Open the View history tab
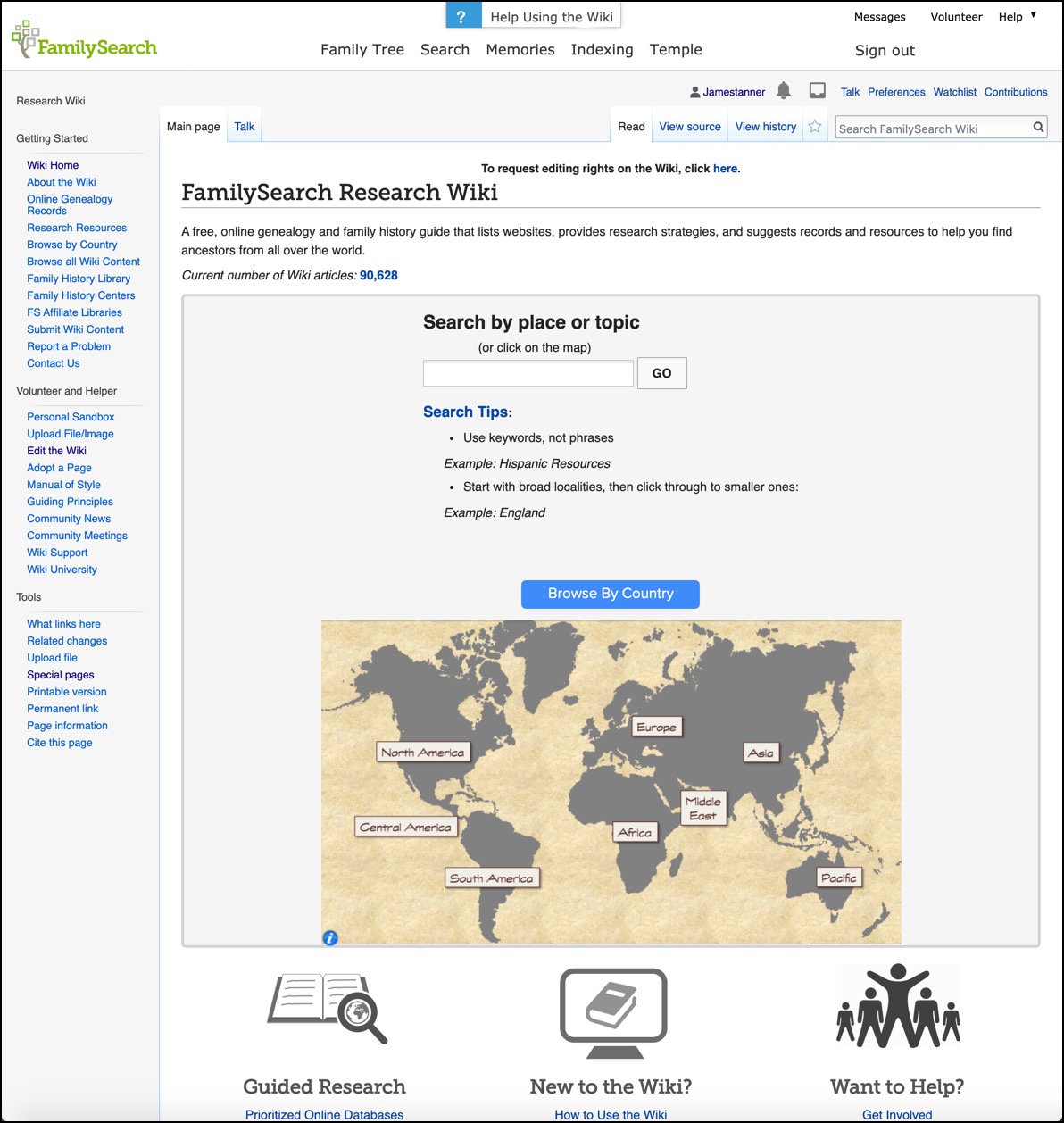 click(765, 126)
